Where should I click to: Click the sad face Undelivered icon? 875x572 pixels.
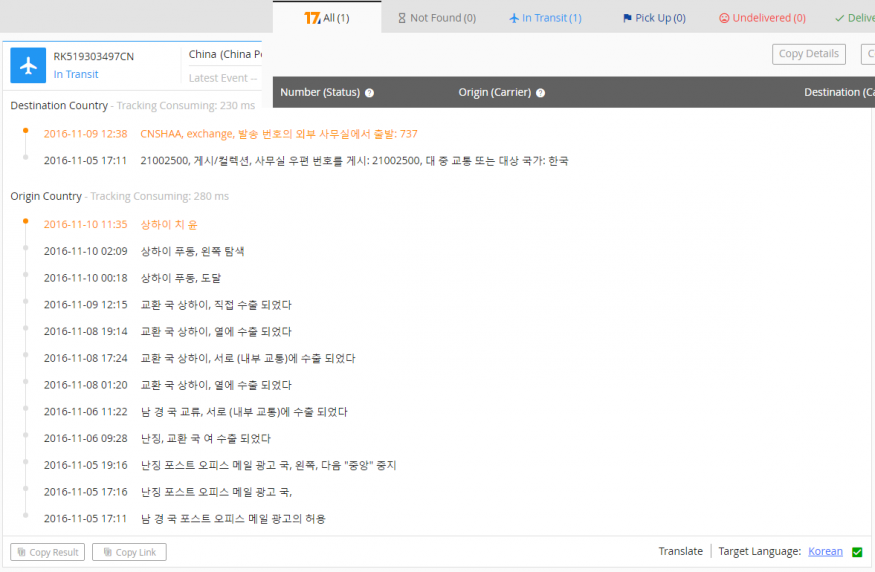click(724, 18)
